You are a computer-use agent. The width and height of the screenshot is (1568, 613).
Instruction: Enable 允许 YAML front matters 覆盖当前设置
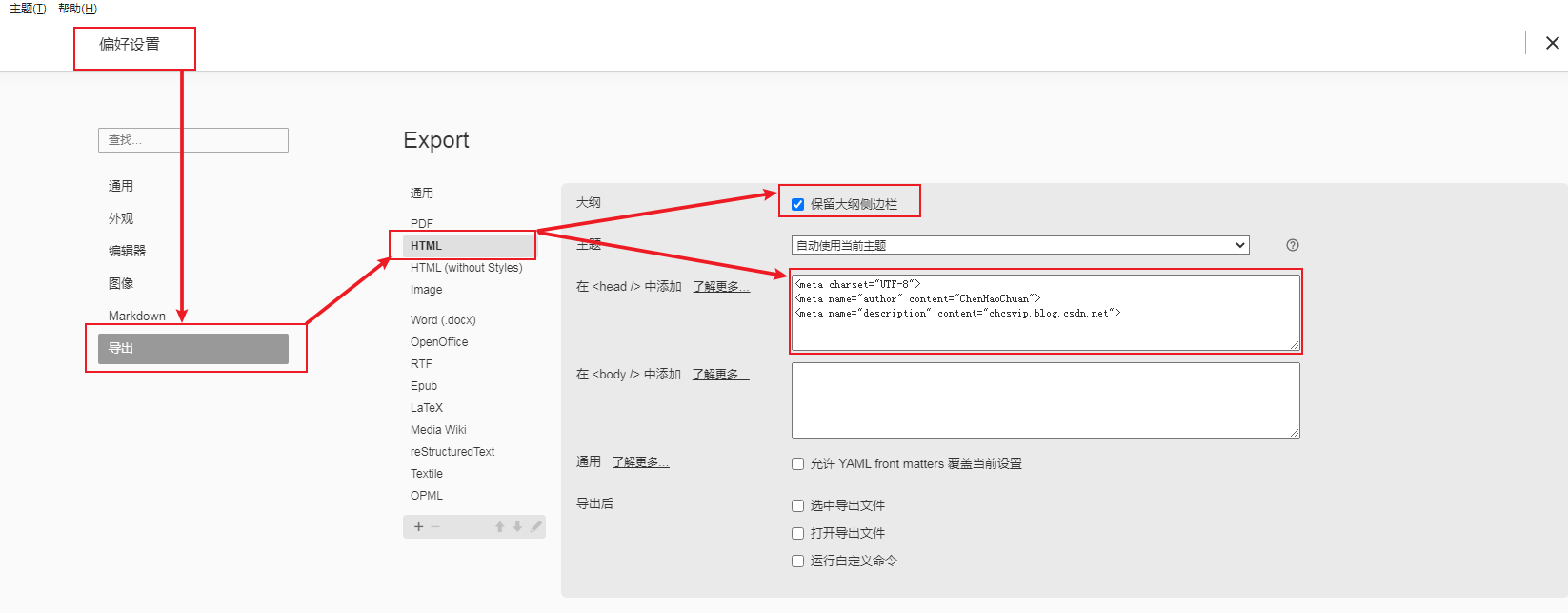pyautogui.click(x=798, y=464)
